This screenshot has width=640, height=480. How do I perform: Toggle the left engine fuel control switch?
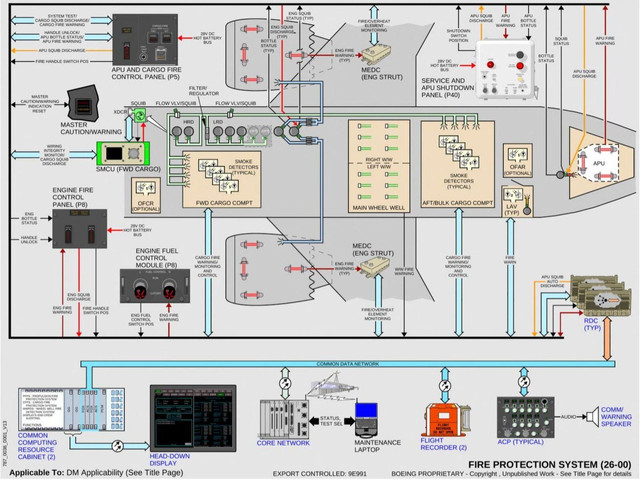pyautogui.click(x=140, y=289)
